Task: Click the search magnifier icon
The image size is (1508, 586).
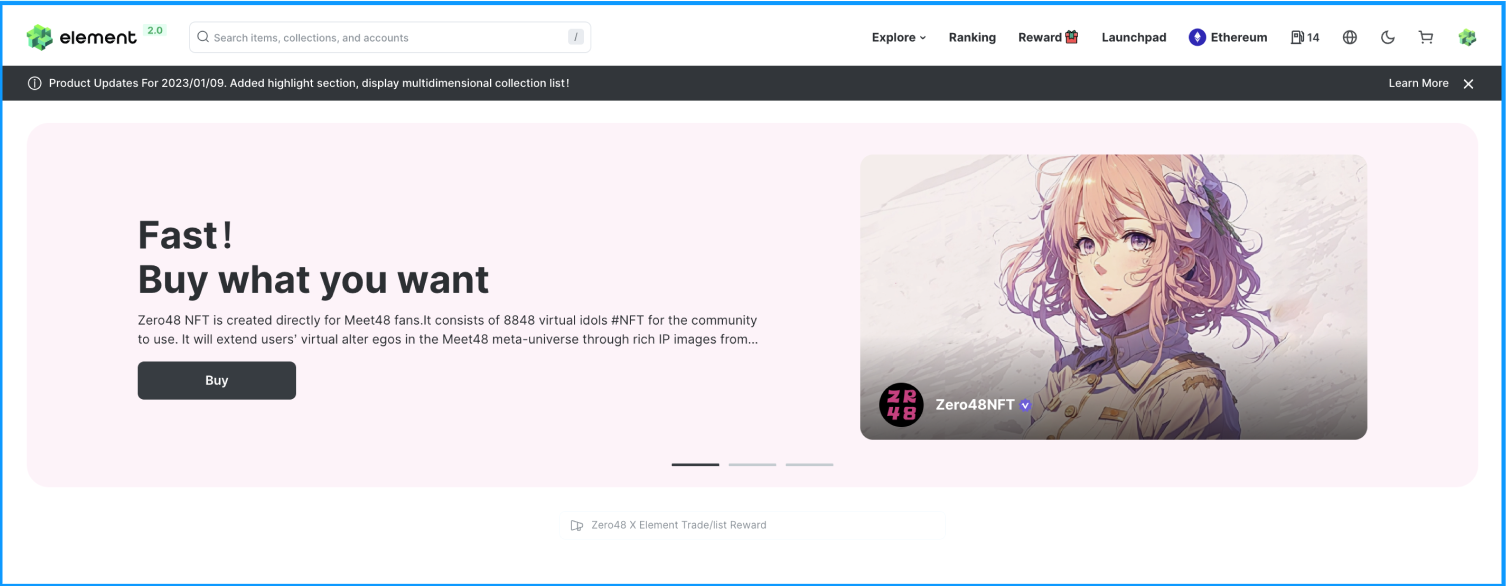Action: point(203,37)
